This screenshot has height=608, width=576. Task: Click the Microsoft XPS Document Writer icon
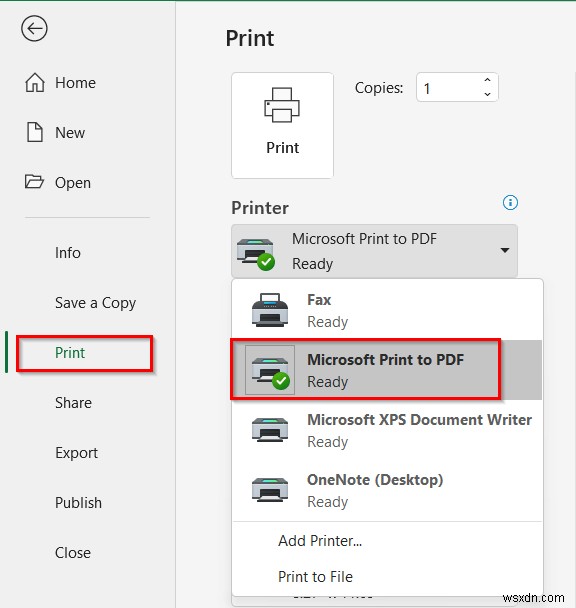[x=270, y=430]
